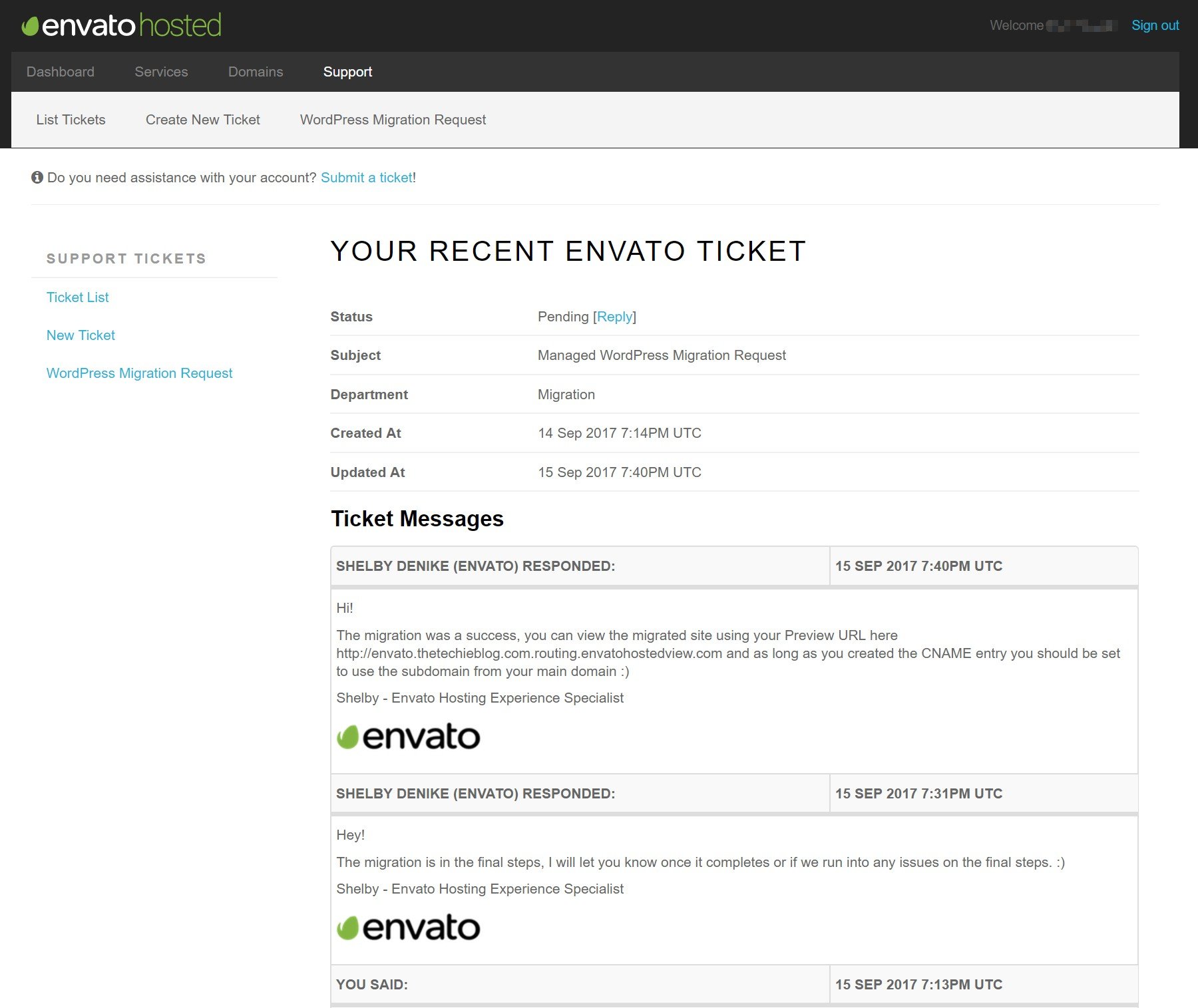Viewport: 1198px width, 1008px height.
Task: Open the Domains navigation item
Action: (x=256, y=72)
